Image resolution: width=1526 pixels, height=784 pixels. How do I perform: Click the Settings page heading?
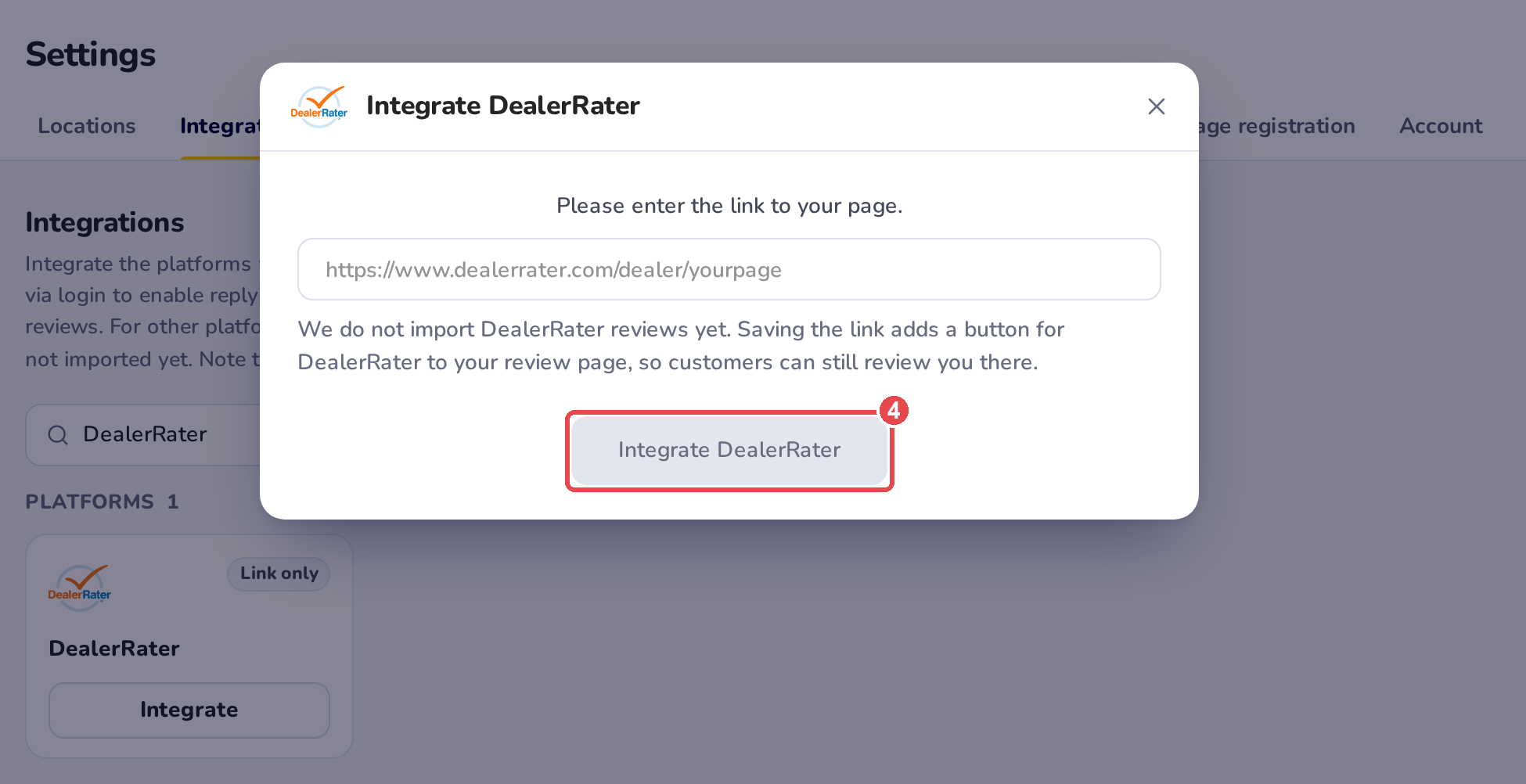(91, 55)
